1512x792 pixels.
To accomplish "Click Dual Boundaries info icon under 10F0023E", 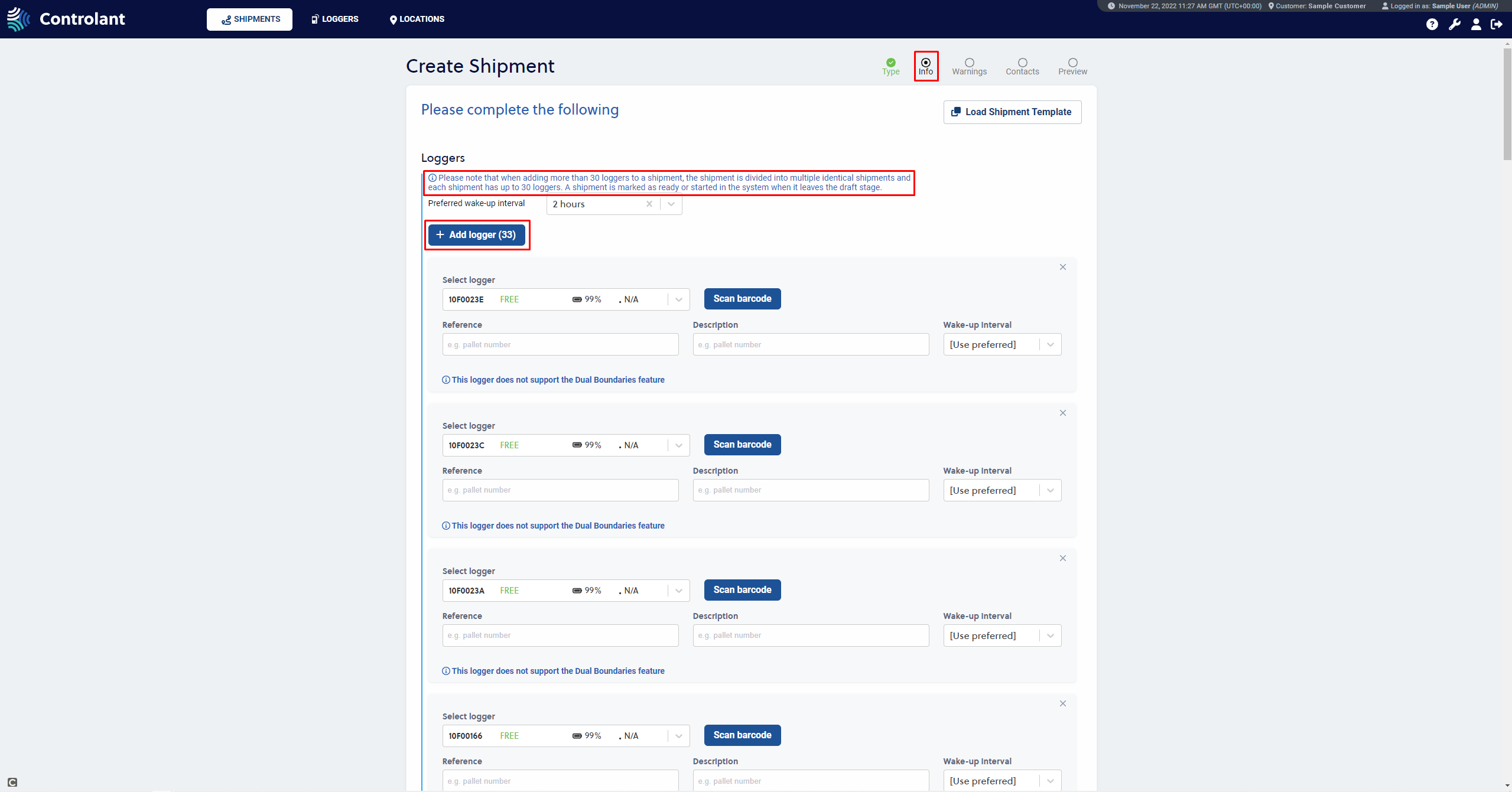I will point(446,380).
